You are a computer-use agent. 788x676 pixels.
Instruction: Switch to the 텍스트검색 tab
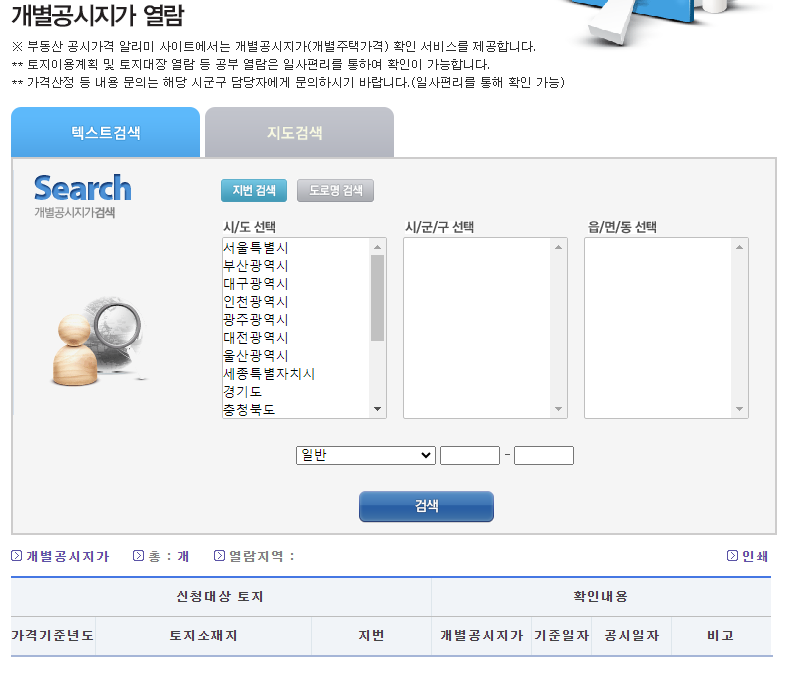pos(106,132)
